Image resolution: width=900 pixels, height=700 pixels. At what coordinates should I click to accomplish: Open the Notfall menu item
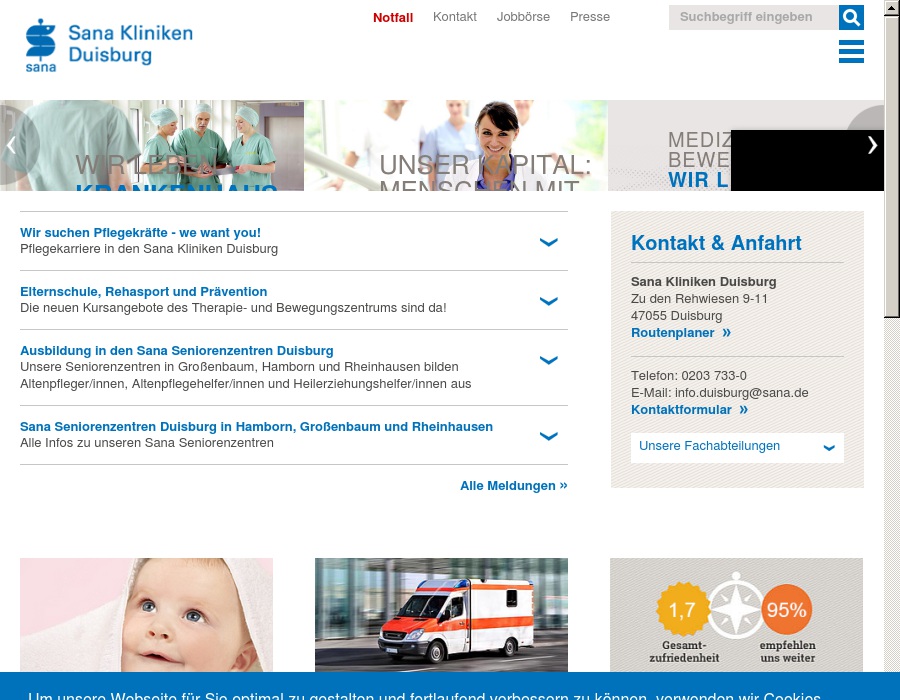pos(393,17)
